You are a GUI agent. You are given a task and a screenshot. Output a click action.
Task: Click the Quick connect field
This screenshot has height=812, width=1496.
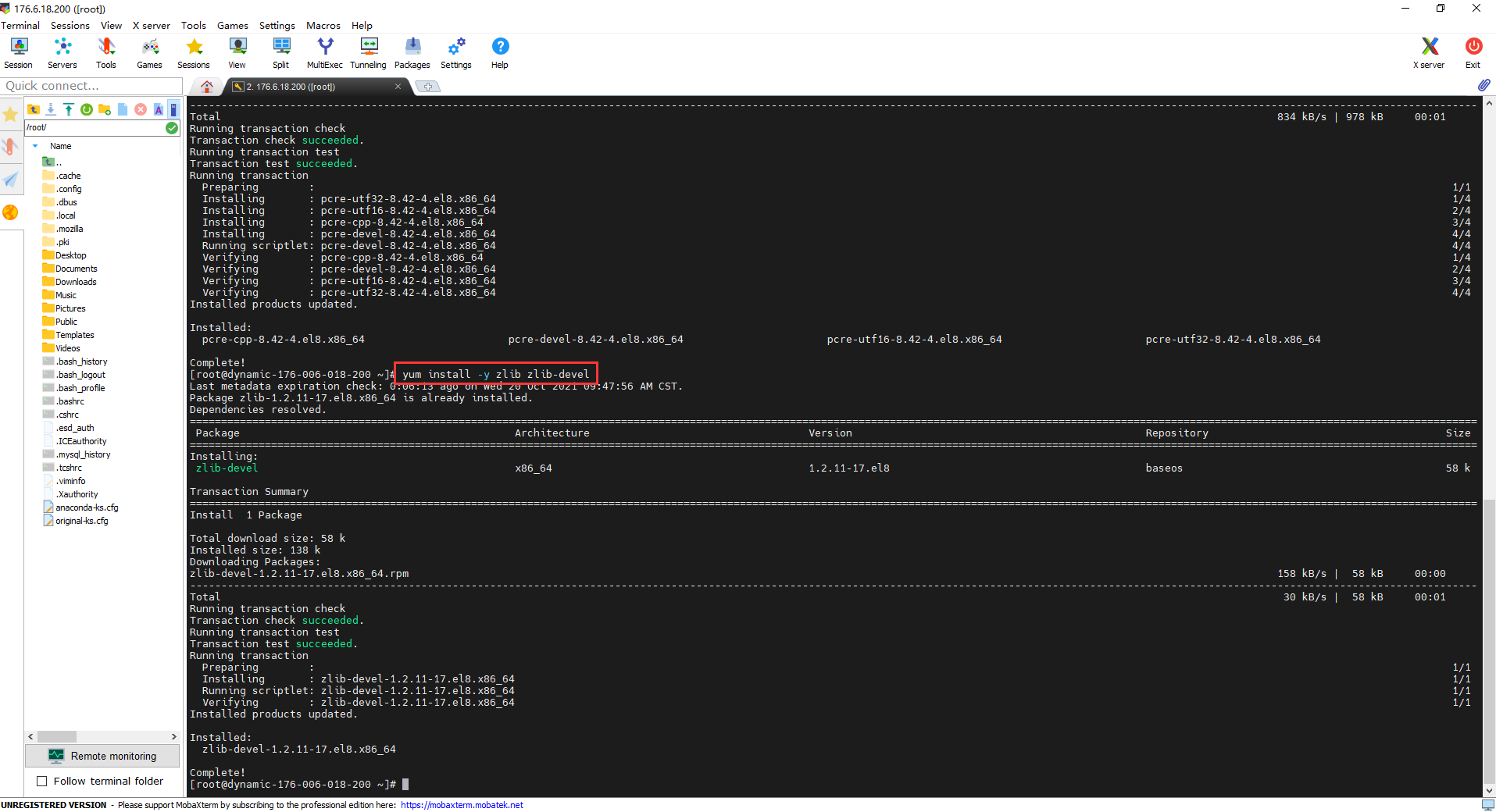[x=92, y=86]
